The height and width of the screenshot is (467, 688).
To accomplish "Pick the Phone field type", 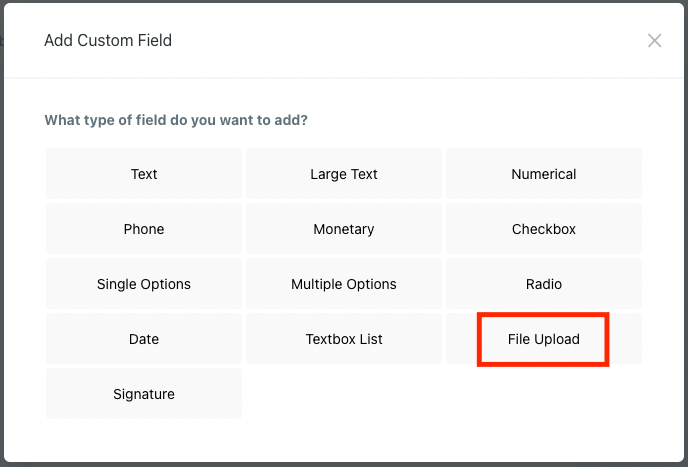I will (144, 229).
